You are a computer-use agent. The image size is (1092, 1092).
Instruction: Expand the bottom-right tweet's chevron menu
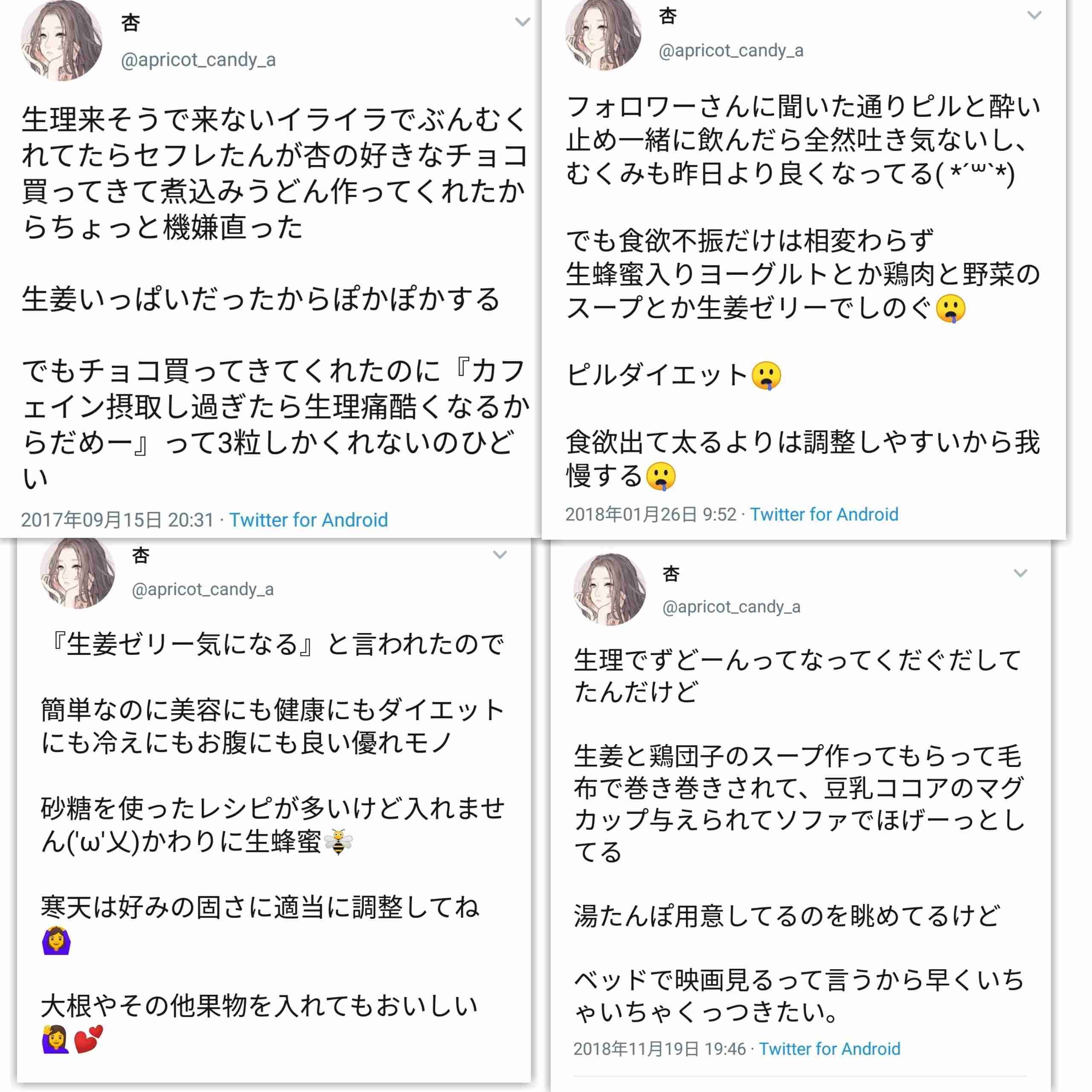[x=1020, y=573]
